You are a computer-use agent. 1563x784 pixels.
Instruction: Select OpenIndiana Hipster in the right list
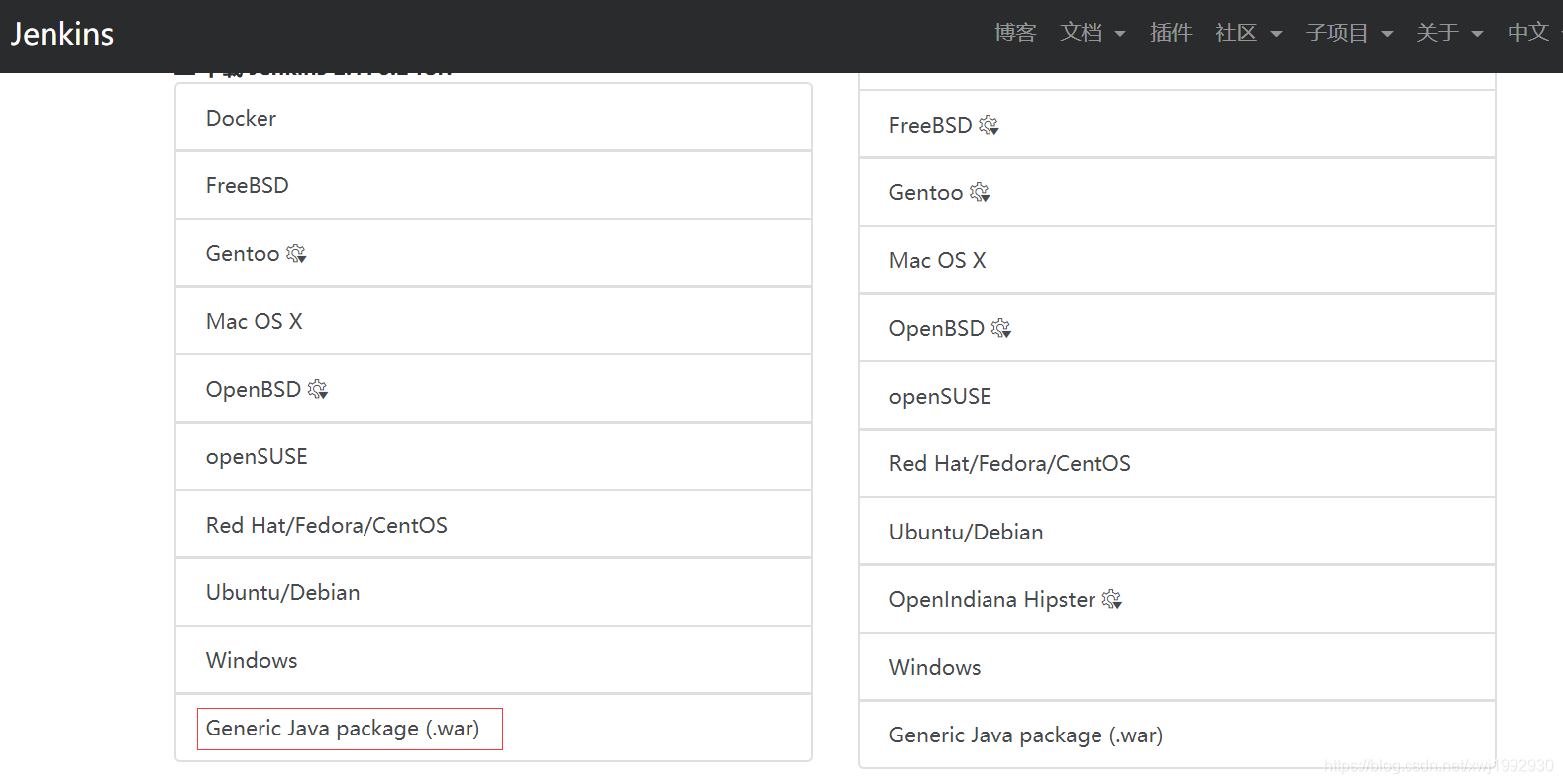click(1177, 600)
